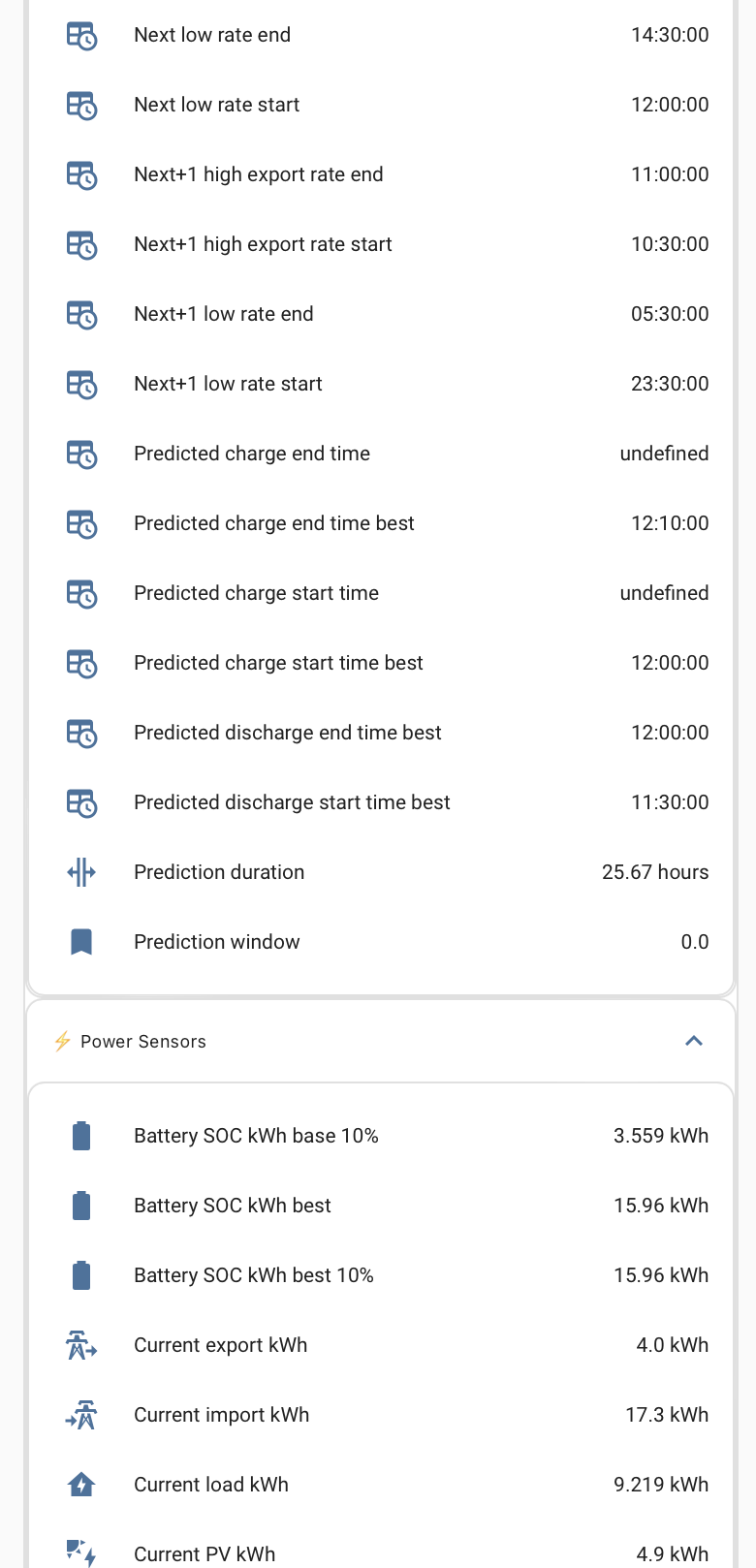Image resolution: width=756 pixels, height=1568 pixels.
Task: Open Predicted discharge start time best row
Action: [x=381, y=802]
